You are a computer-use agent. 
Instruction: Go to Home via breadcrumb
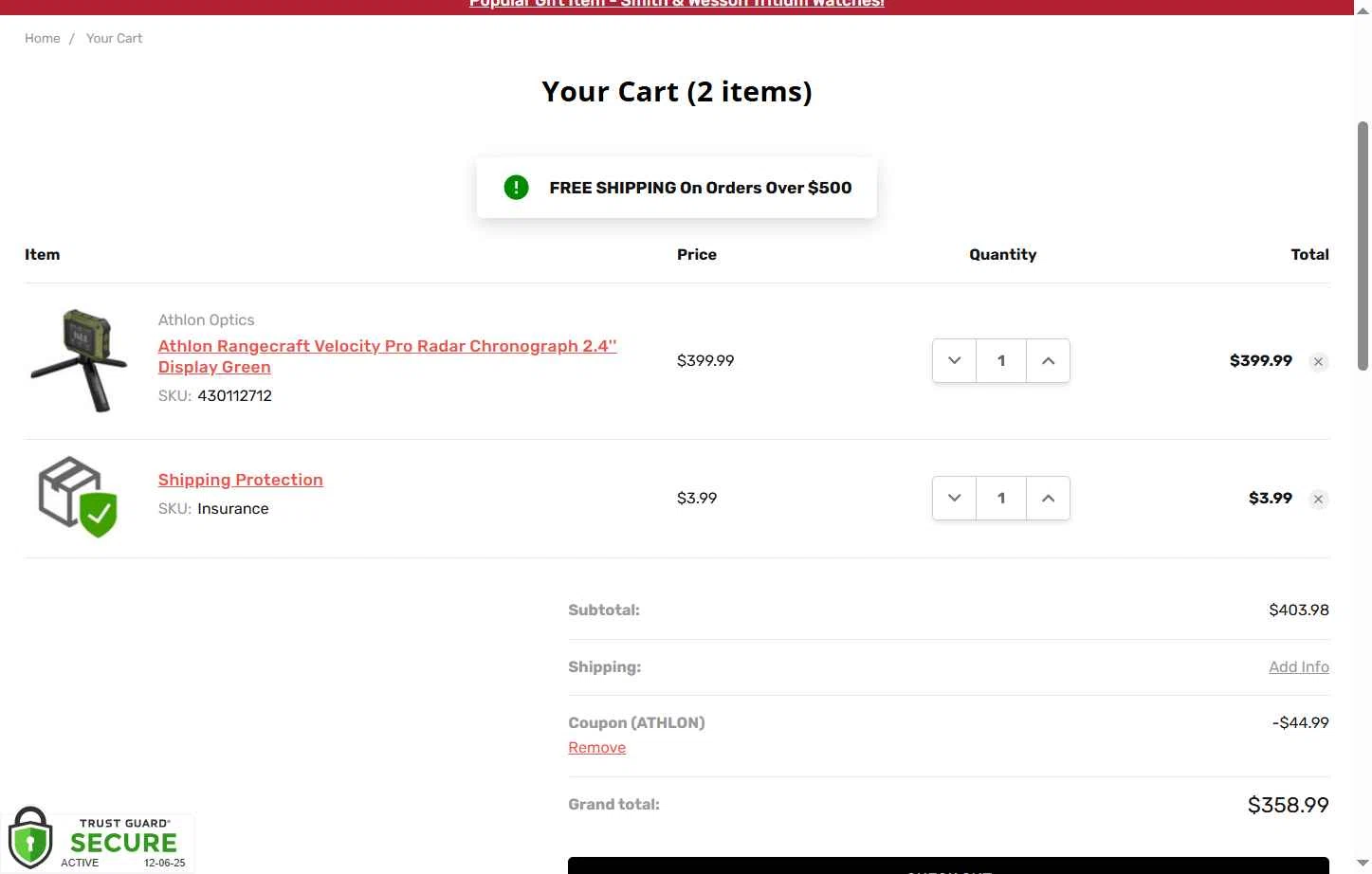pyautogui.click(x=43, y=38)
